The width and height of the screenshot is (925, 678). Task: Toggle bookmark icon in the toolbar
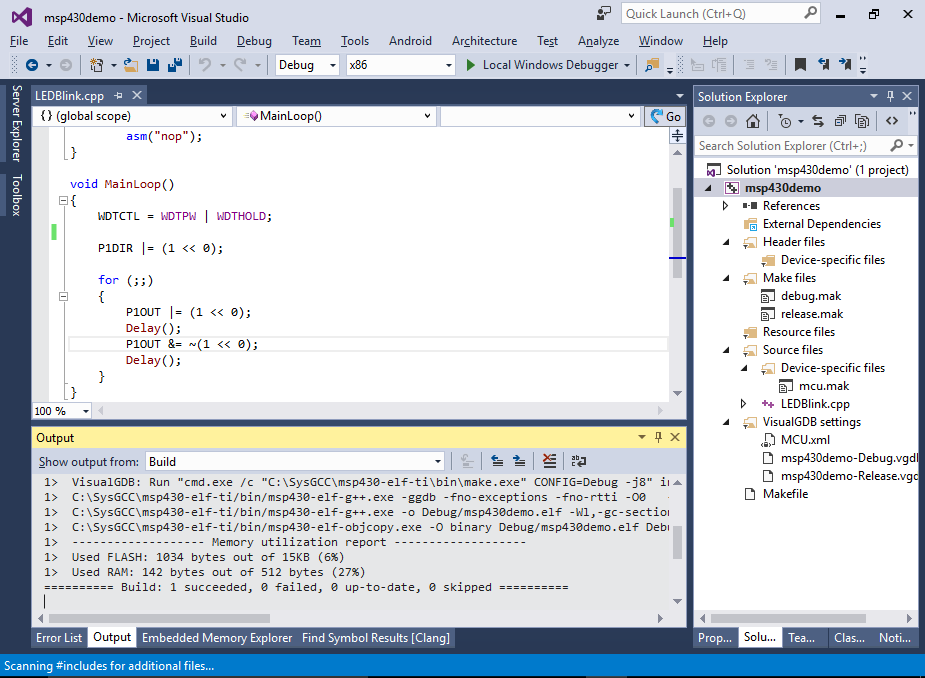pos(801,64)
